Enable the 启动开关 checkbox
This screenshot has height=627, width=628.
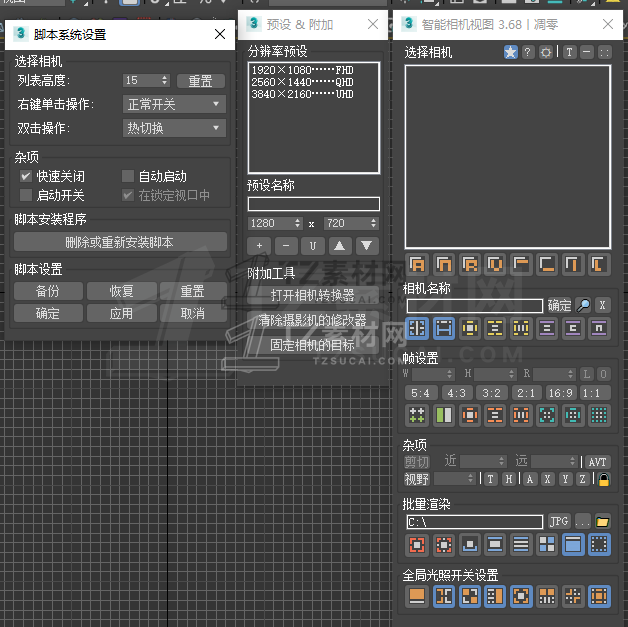pyautogui.click(x=26, y=195)
